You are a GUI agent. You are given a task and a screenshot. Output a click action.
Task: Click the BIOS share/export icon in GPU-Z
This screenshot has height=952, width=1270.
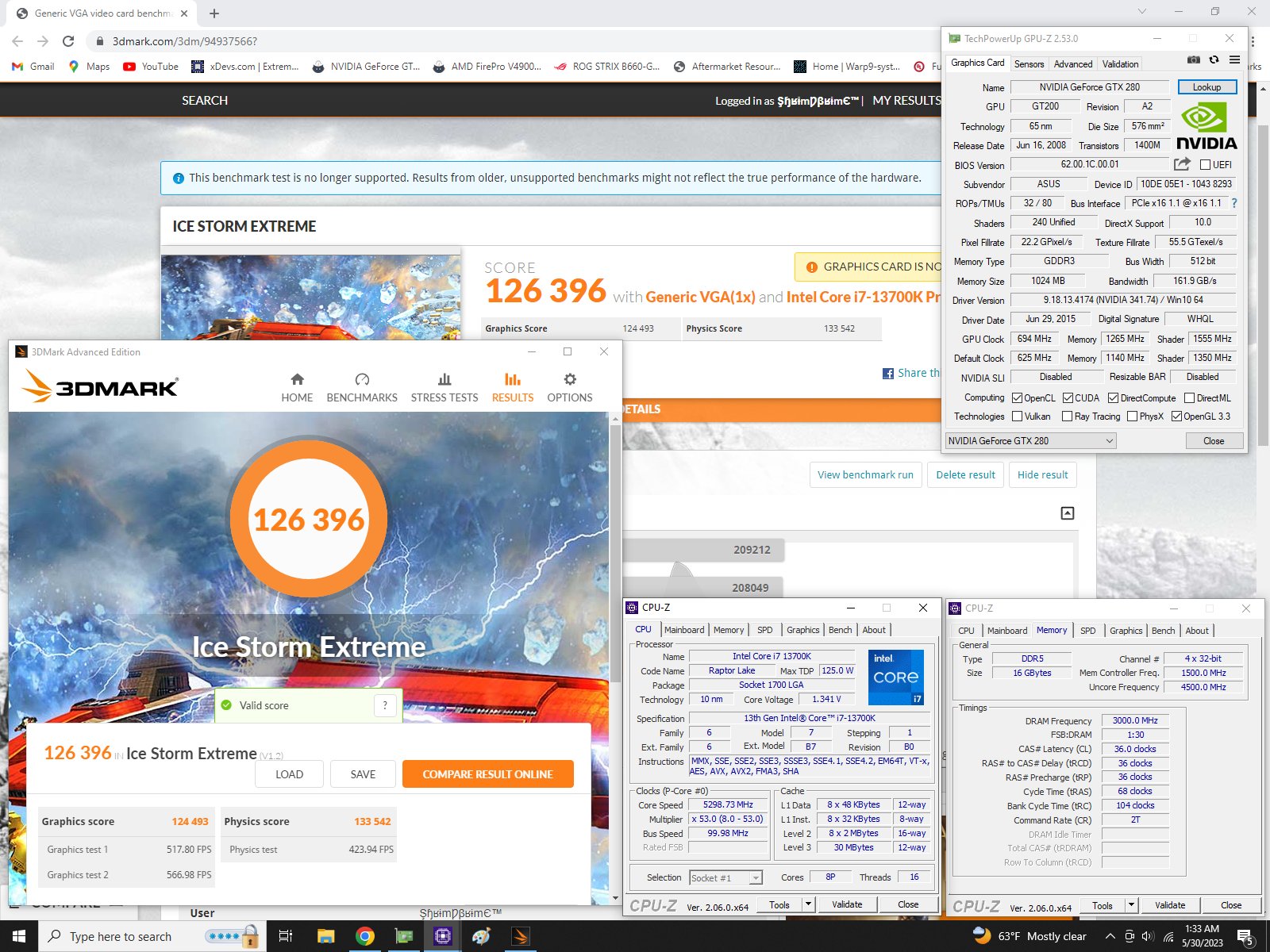tap(1182, 164)
